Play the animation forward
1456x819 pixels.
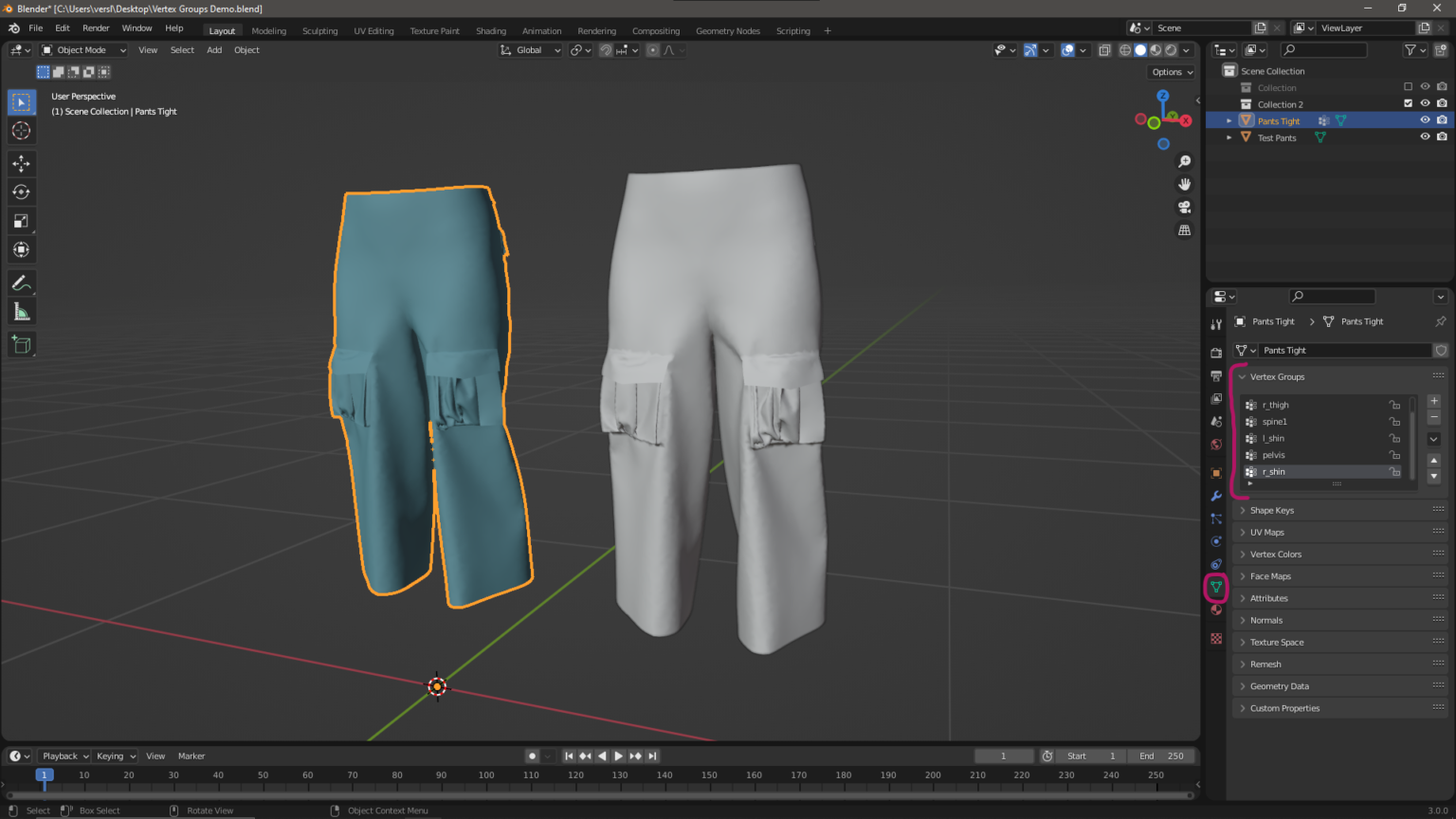(x=618, y=756)
